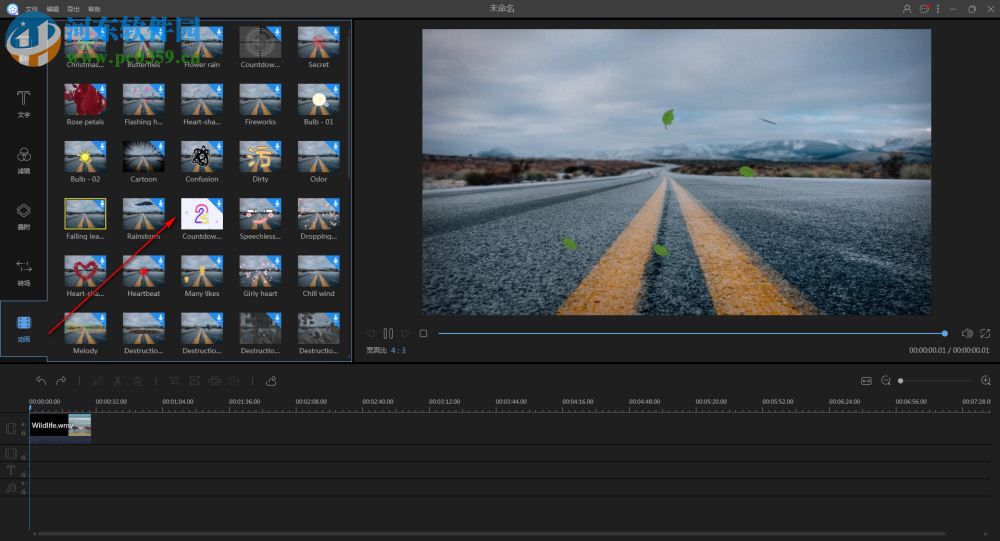Click the timeline zoom-out magnifier icon

coord(885,381)
